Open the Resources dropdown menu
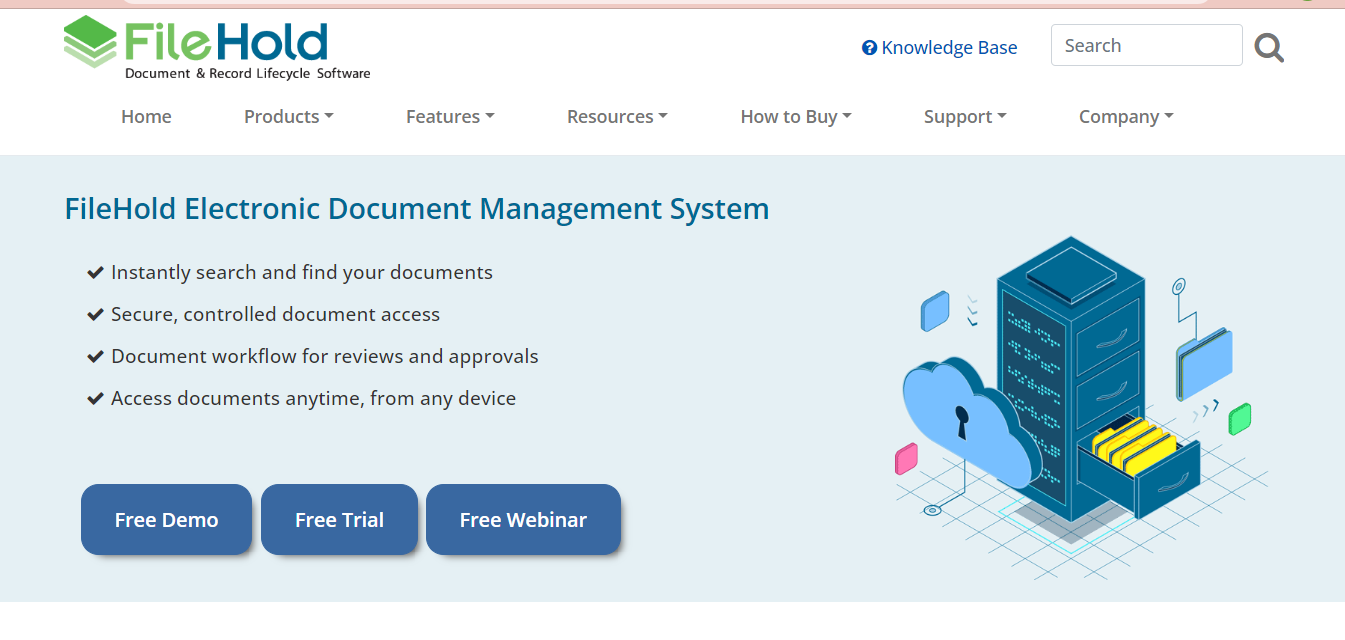Image resolution: width=1345 pixels, height=640 pixels. (x=617, y=117)
